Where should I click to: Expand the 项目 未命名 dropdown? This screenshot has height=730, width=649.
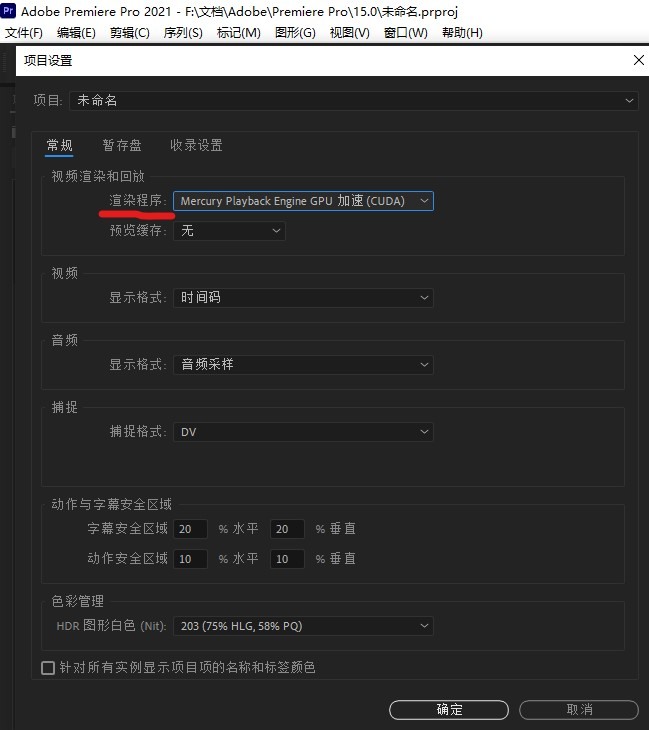pyautogui.click(x=353, y=101)
